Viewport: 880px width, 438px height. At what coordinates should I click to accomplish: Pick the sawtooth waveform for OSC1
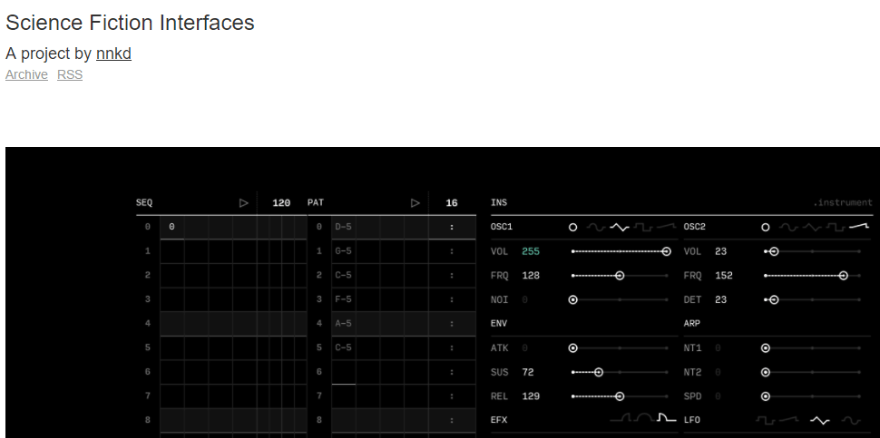665,227
